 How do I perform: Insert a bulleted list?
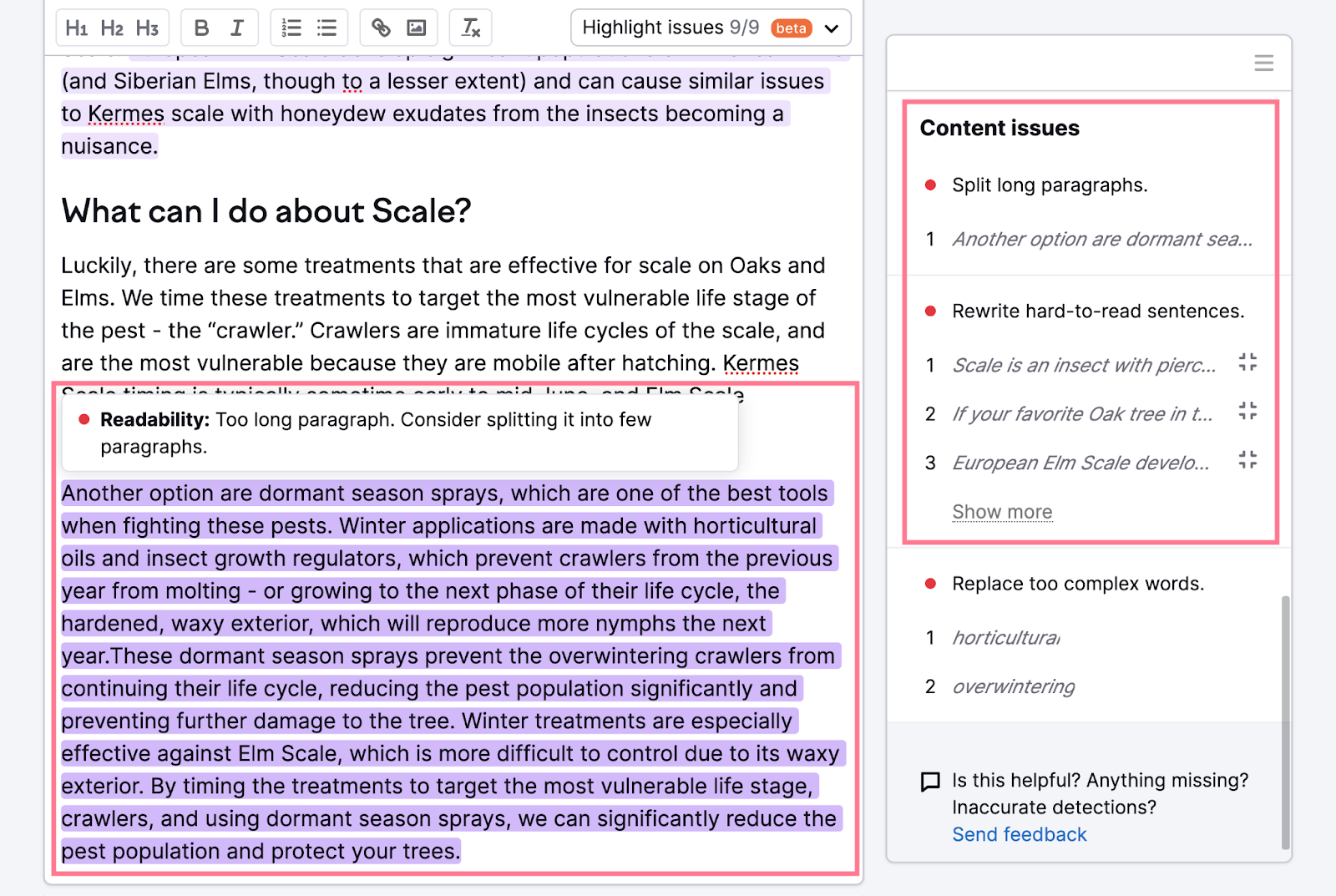(326, 28)
